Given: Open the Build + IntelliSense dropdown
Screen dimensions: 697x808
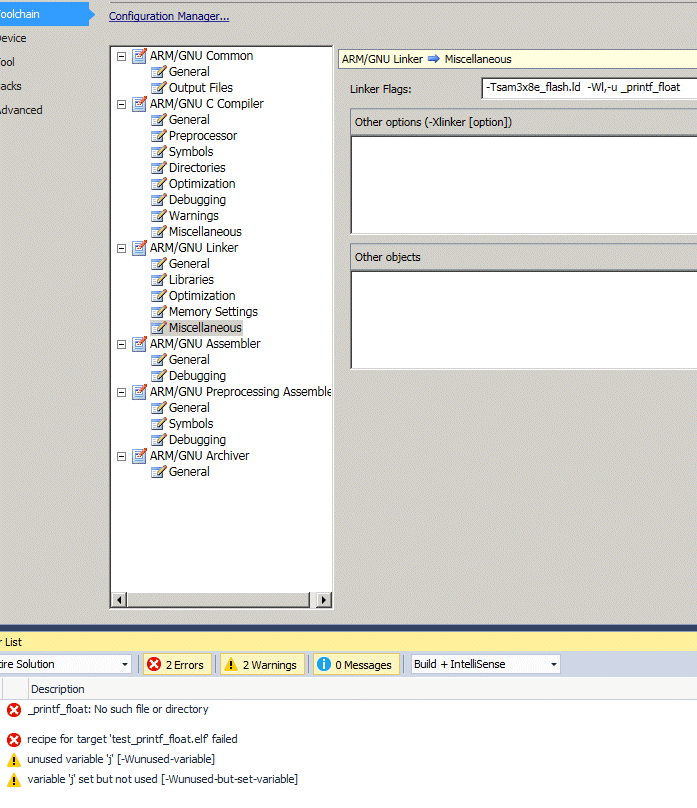Looking at the screenshot, I should [485, 664].
